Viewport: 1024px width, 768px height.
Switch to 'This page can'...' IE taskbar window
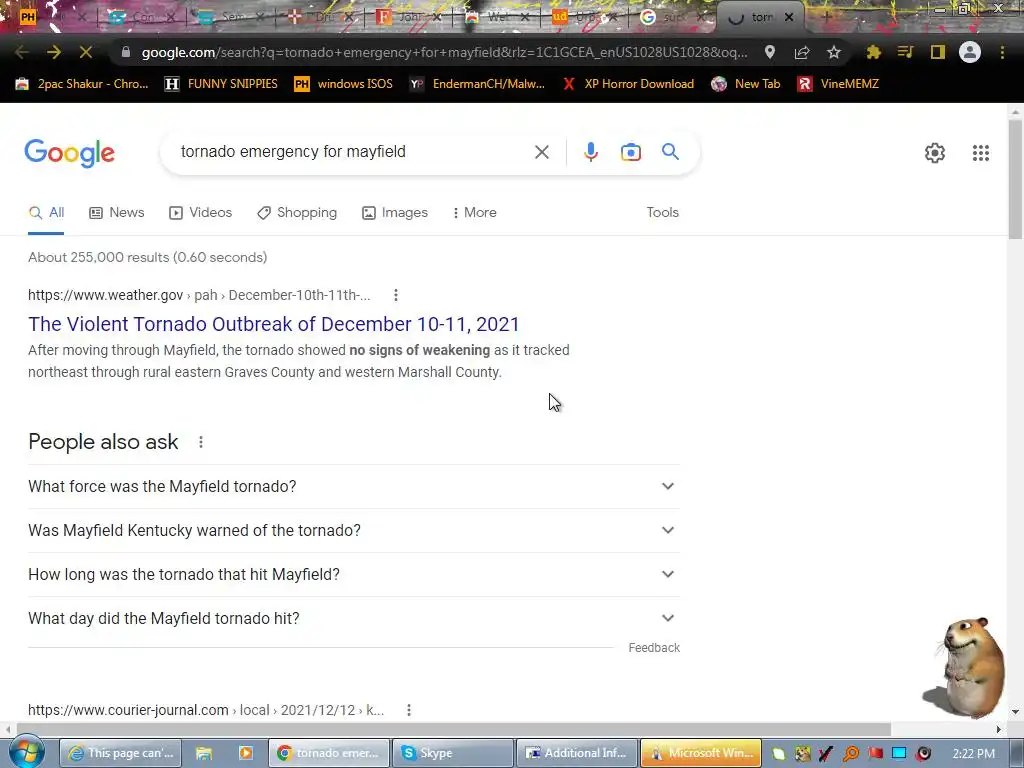121,753
